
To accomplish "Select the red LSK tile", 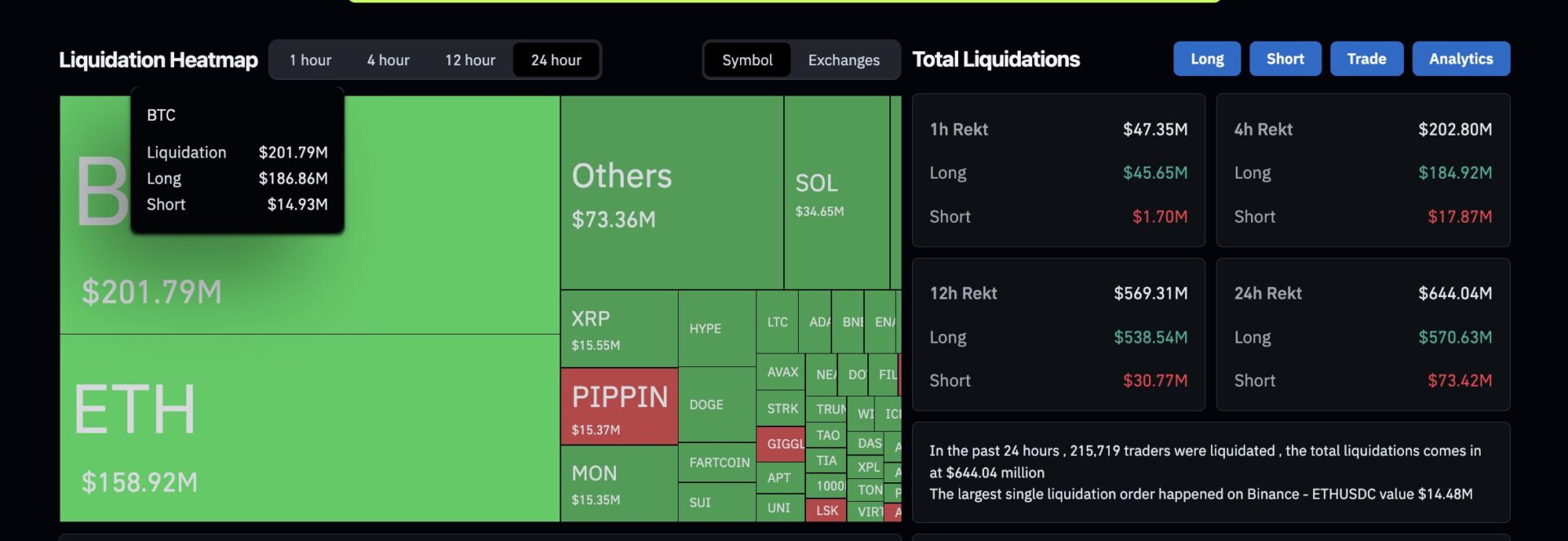I will 826,511.
